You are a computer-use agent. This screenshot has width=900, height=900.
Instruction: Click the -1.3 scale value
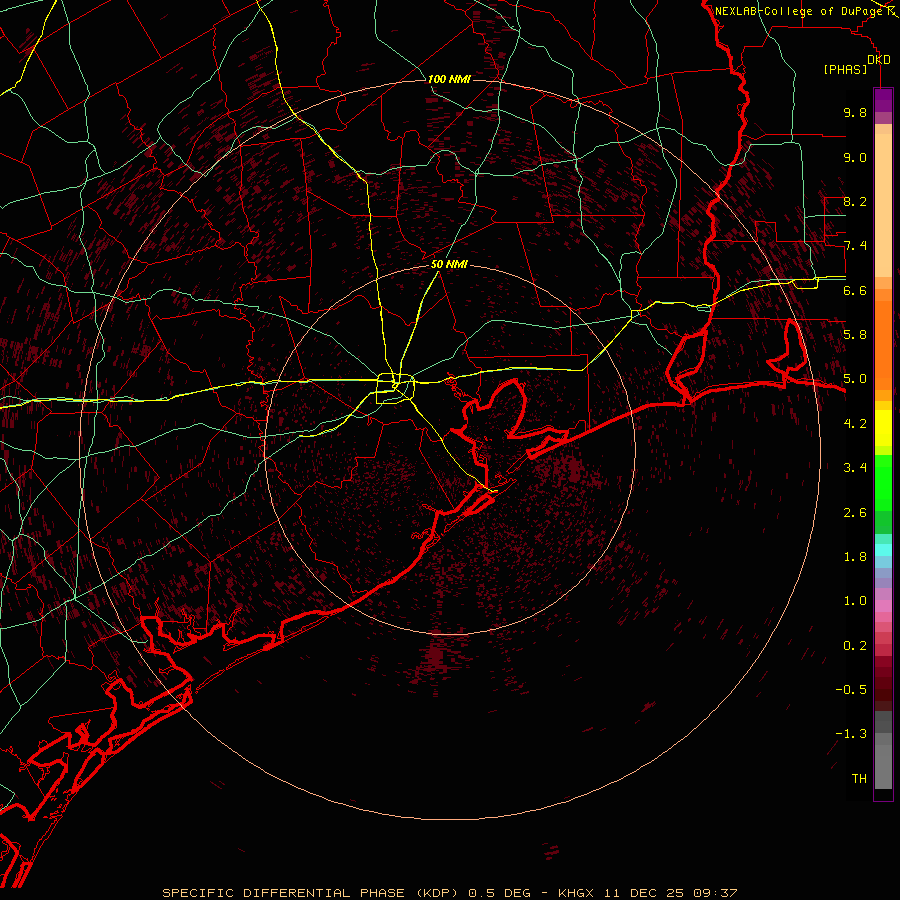[851, 734]
